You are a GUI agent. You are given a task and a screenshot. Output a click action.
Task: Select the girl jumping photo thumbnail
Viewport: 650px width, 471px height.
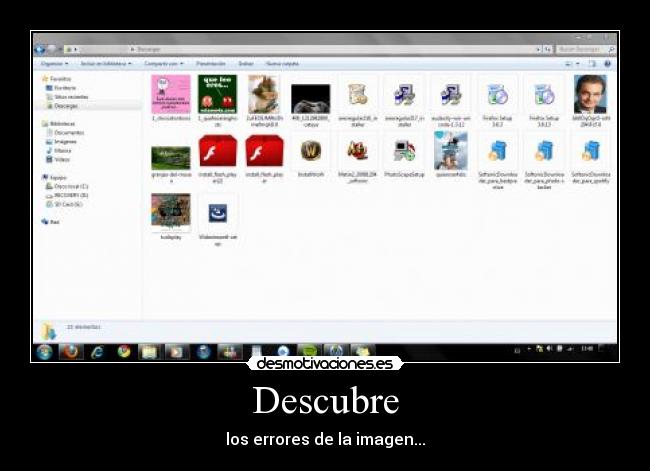pos(451,151)
